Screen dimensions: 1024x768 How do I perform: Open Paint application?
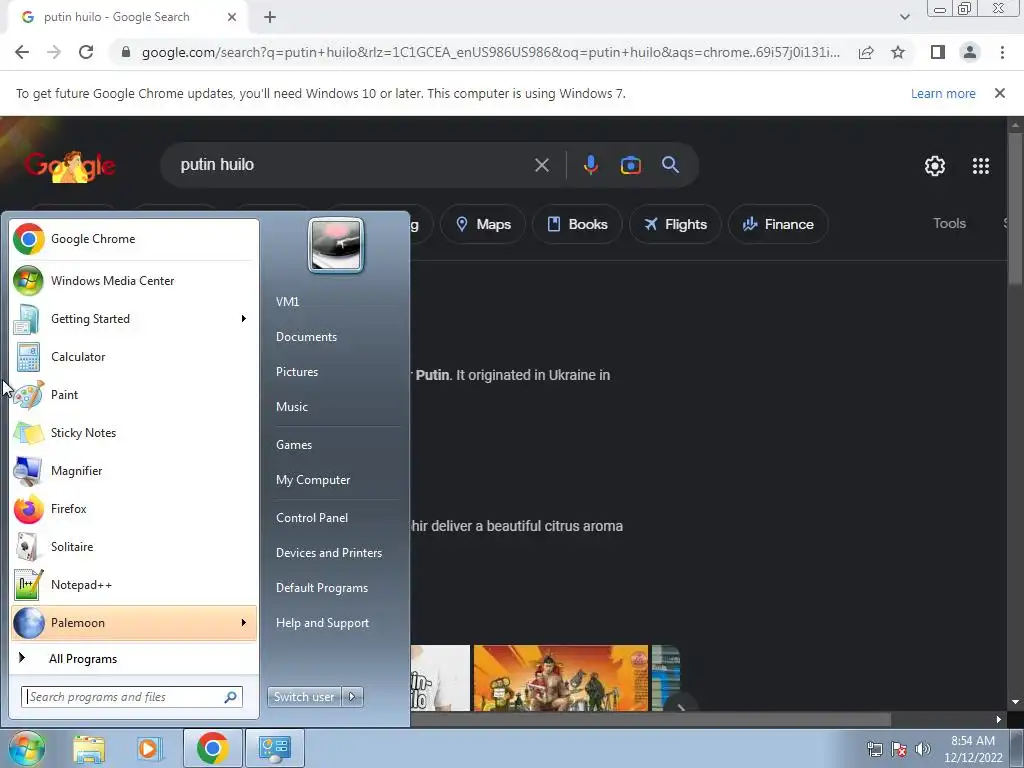(x=134, y=394)
